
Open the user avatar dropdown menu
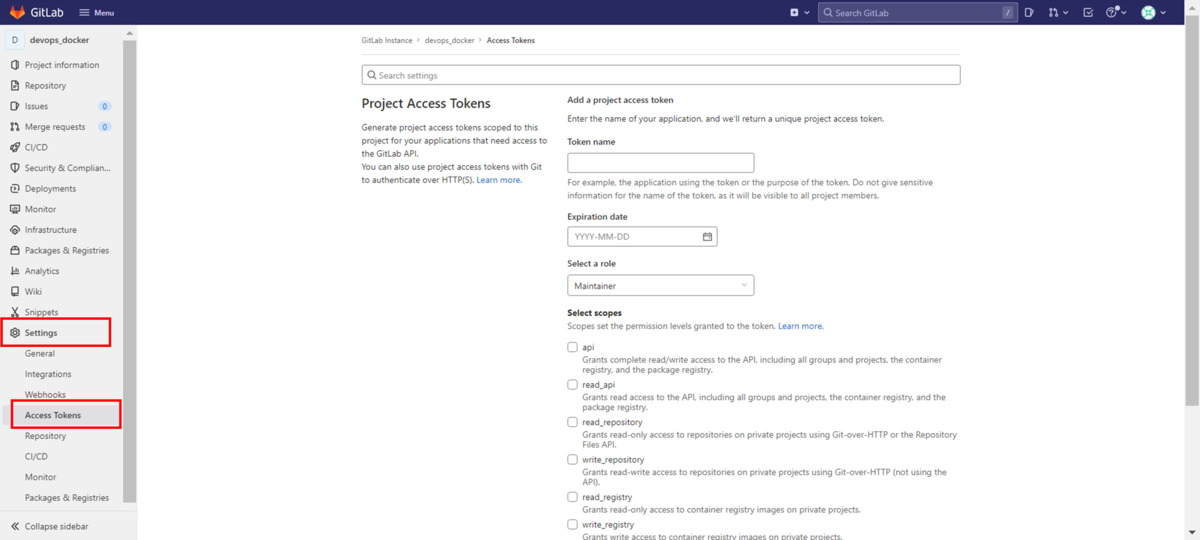(1153, 12)
